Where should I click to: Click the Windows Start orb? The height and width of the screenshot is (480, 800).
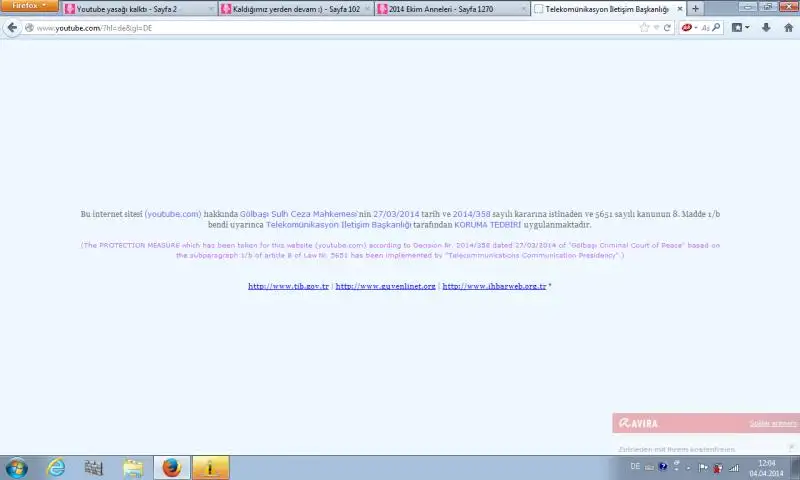click(17, 467)
